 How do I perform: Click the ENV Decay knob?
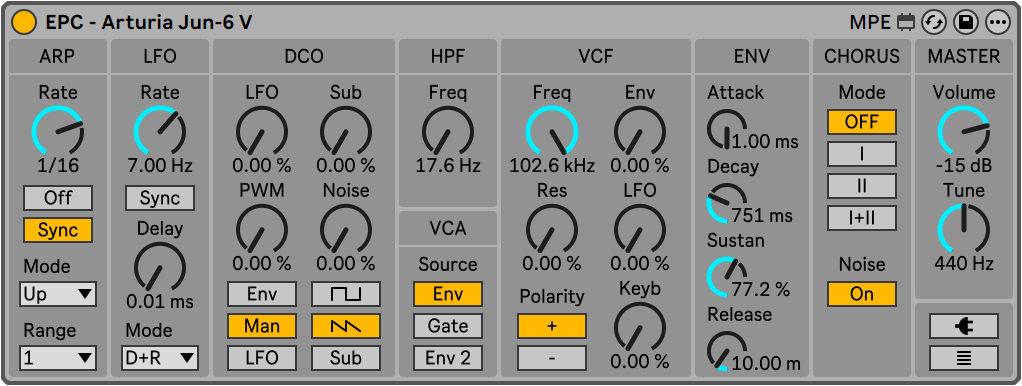click(727, 203)
